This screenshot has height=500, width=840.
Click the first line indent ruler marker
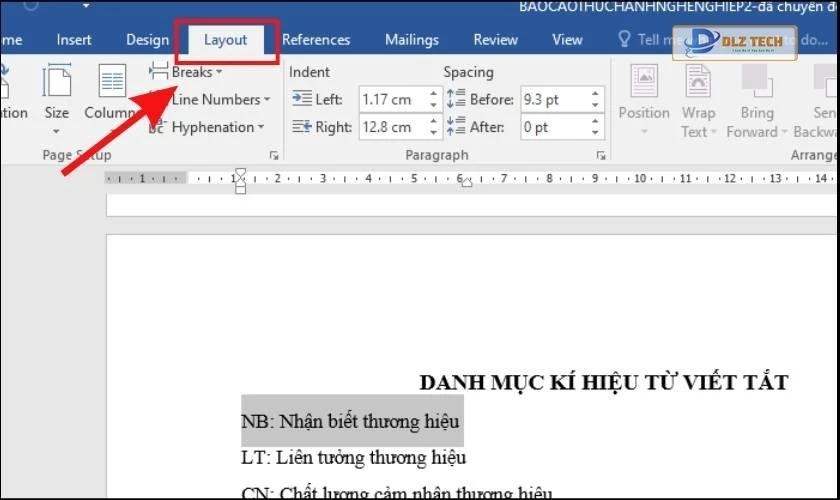tap(239, 173)
